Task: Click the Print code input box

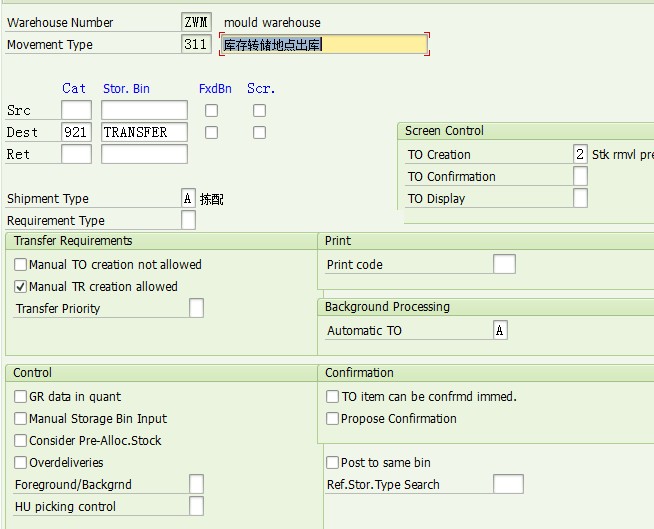Action: 505,264
